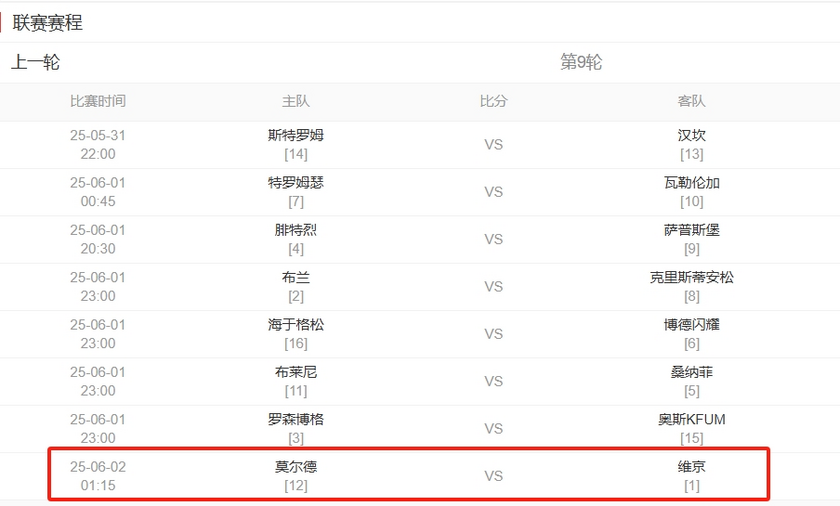This screenshot has width=840, height=506.
Task: Click the 第9轮 round label
Action: point(581,63)
